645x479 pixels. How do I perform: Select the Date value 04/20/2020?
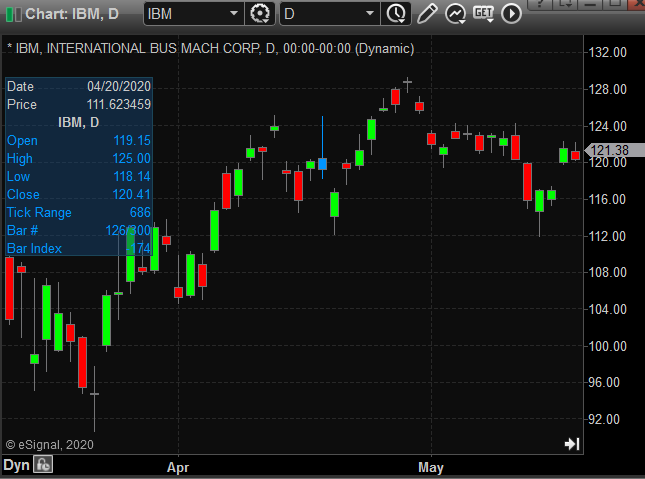click(119, 86)
